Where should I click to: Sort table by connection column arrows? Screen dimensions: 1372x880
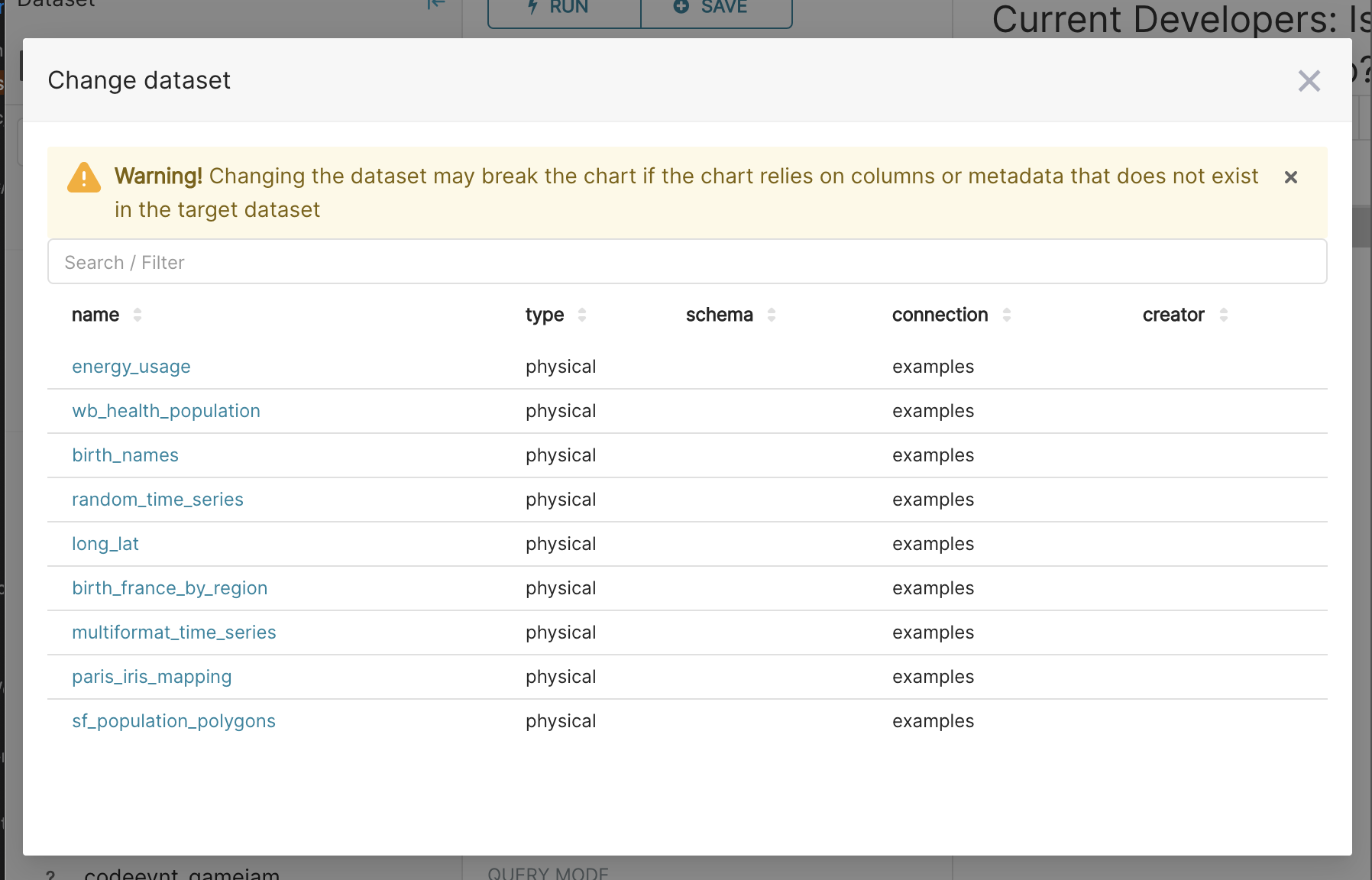1007,315
